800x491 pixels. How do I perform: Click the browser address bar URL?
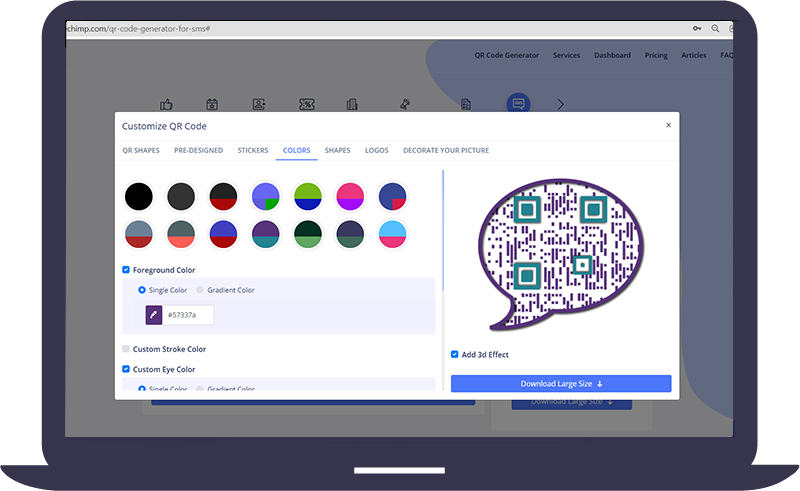[138, 29]
